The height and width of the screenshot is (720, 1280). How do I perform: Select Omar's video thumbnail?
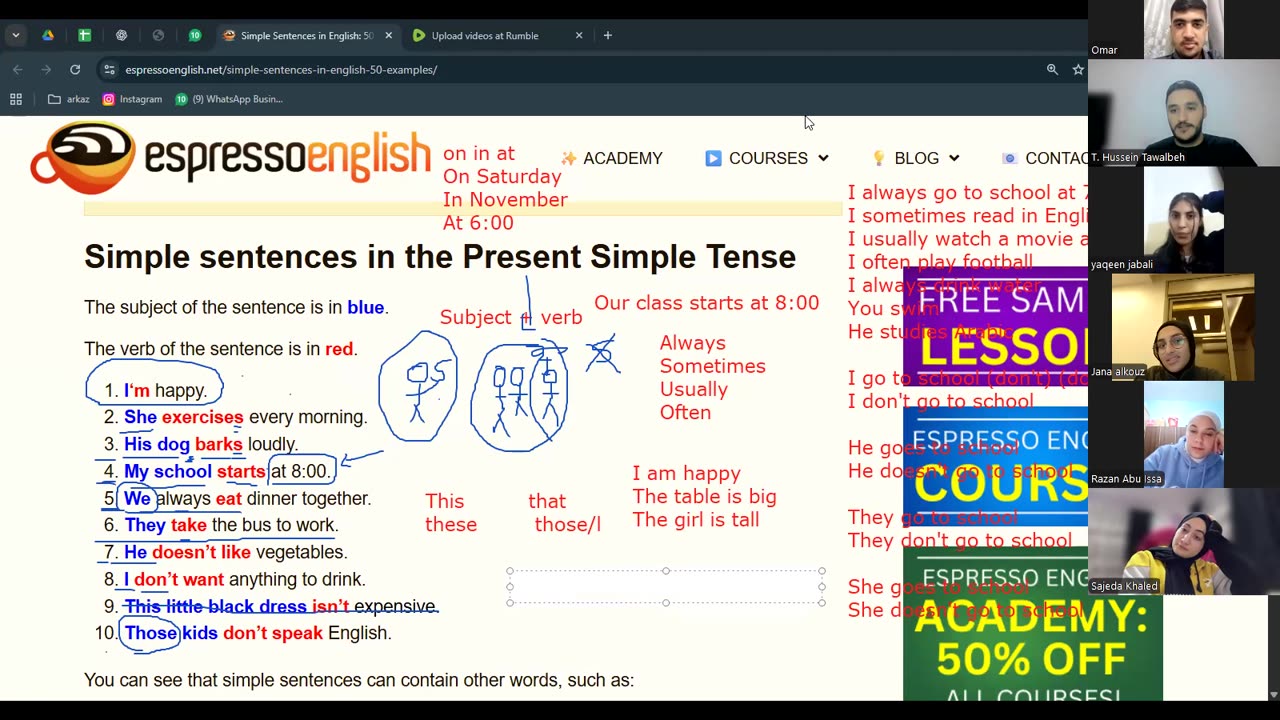pyautogui.click(x=1184, y=30)
